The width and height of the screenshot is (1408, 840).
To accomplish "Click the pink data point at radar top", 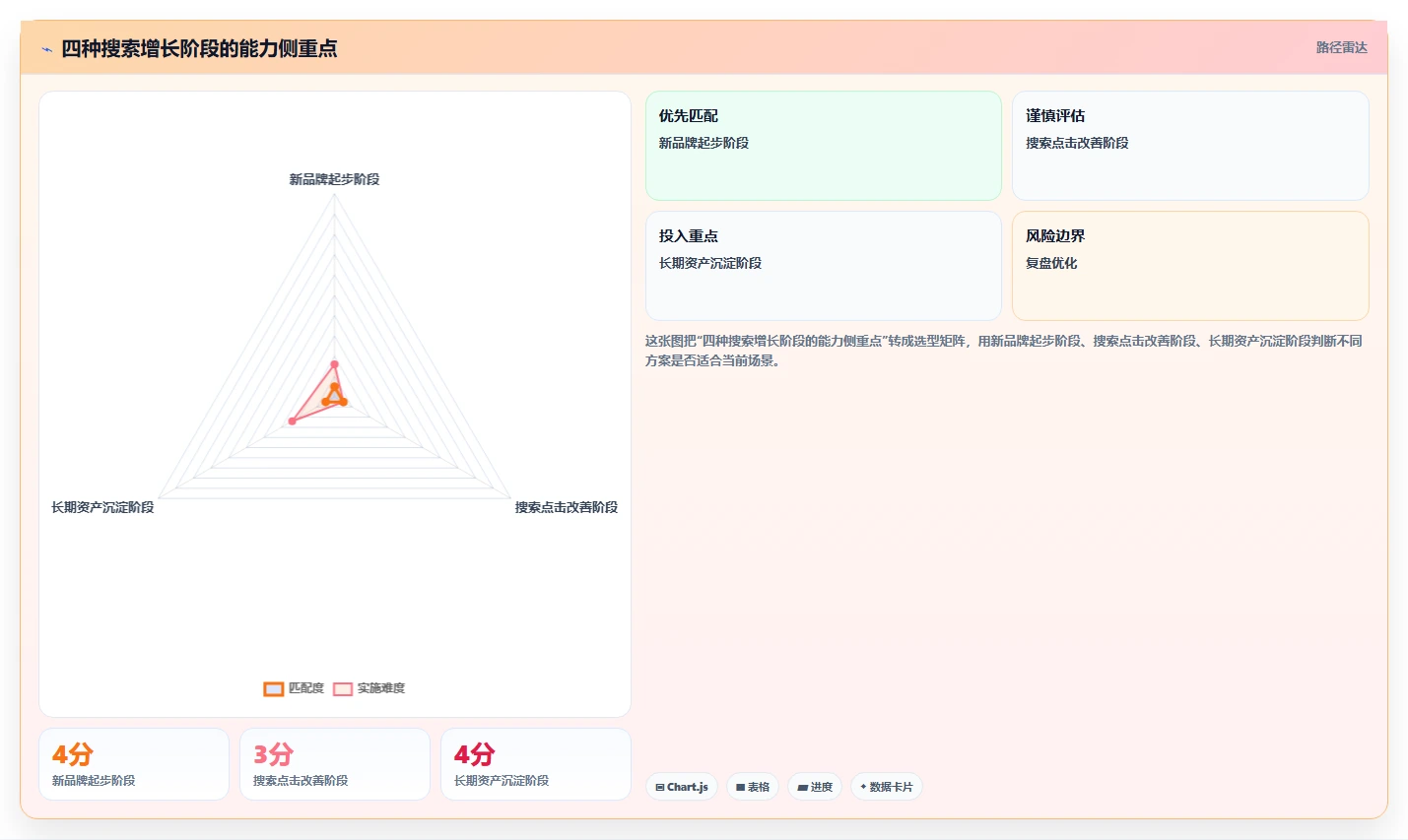I will click(334, 364).
